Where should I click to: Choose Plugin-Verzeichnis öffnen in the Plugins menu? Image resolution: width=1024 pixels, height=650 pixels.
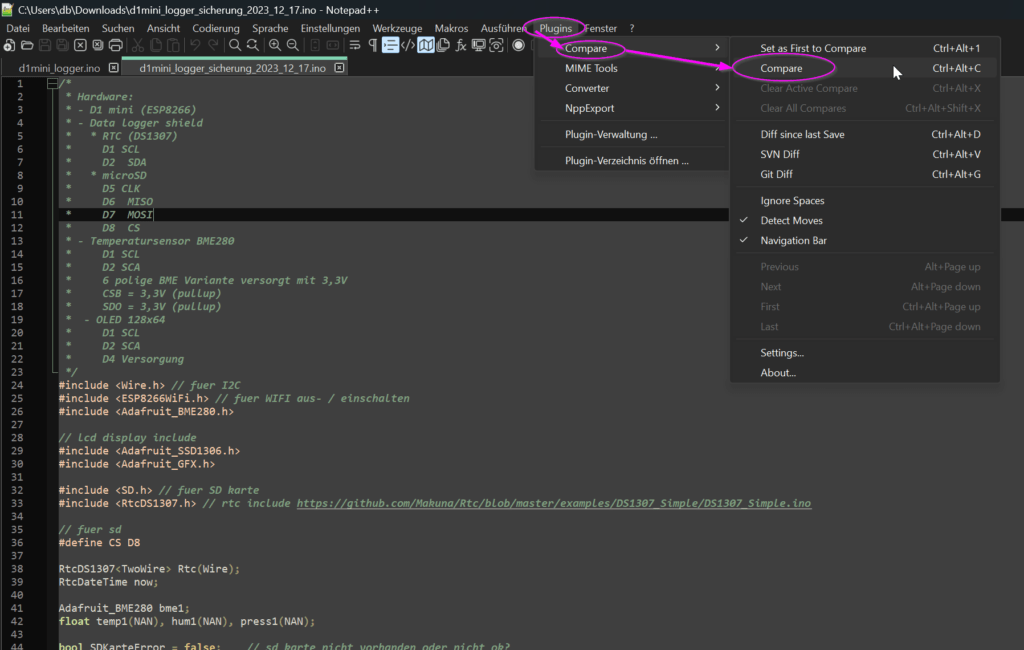click(632, 161)
